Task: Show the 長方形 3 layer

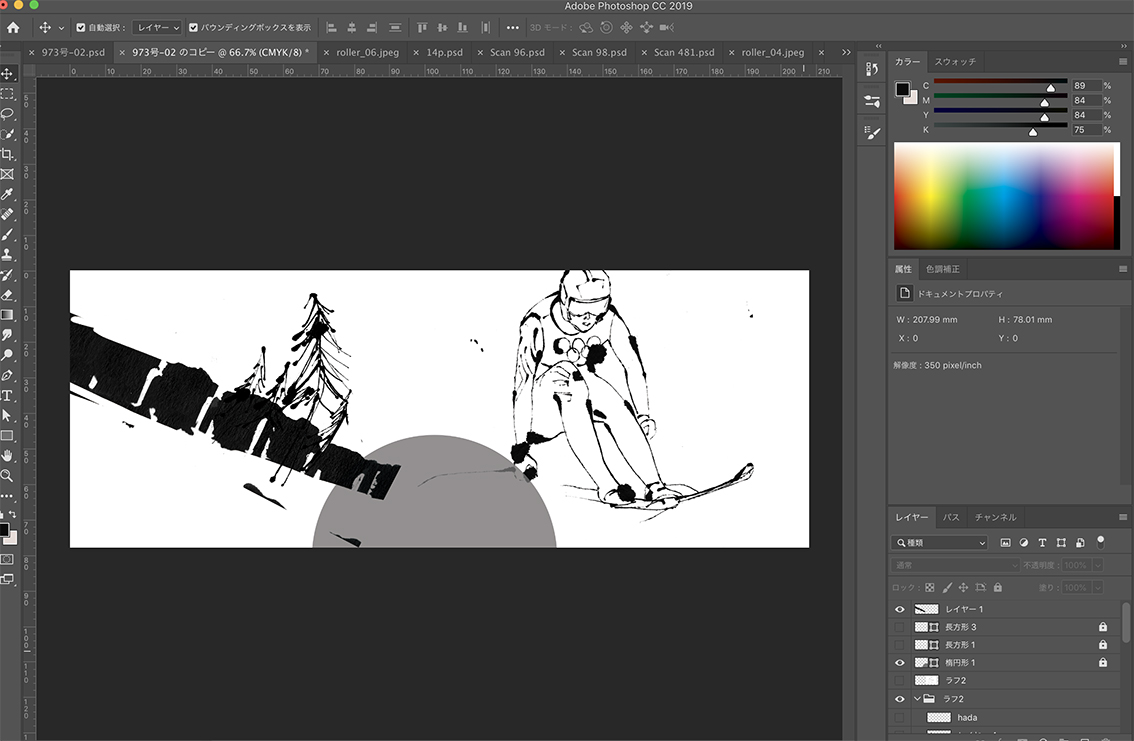Action: pyautogui.click(x=899, y=627)
